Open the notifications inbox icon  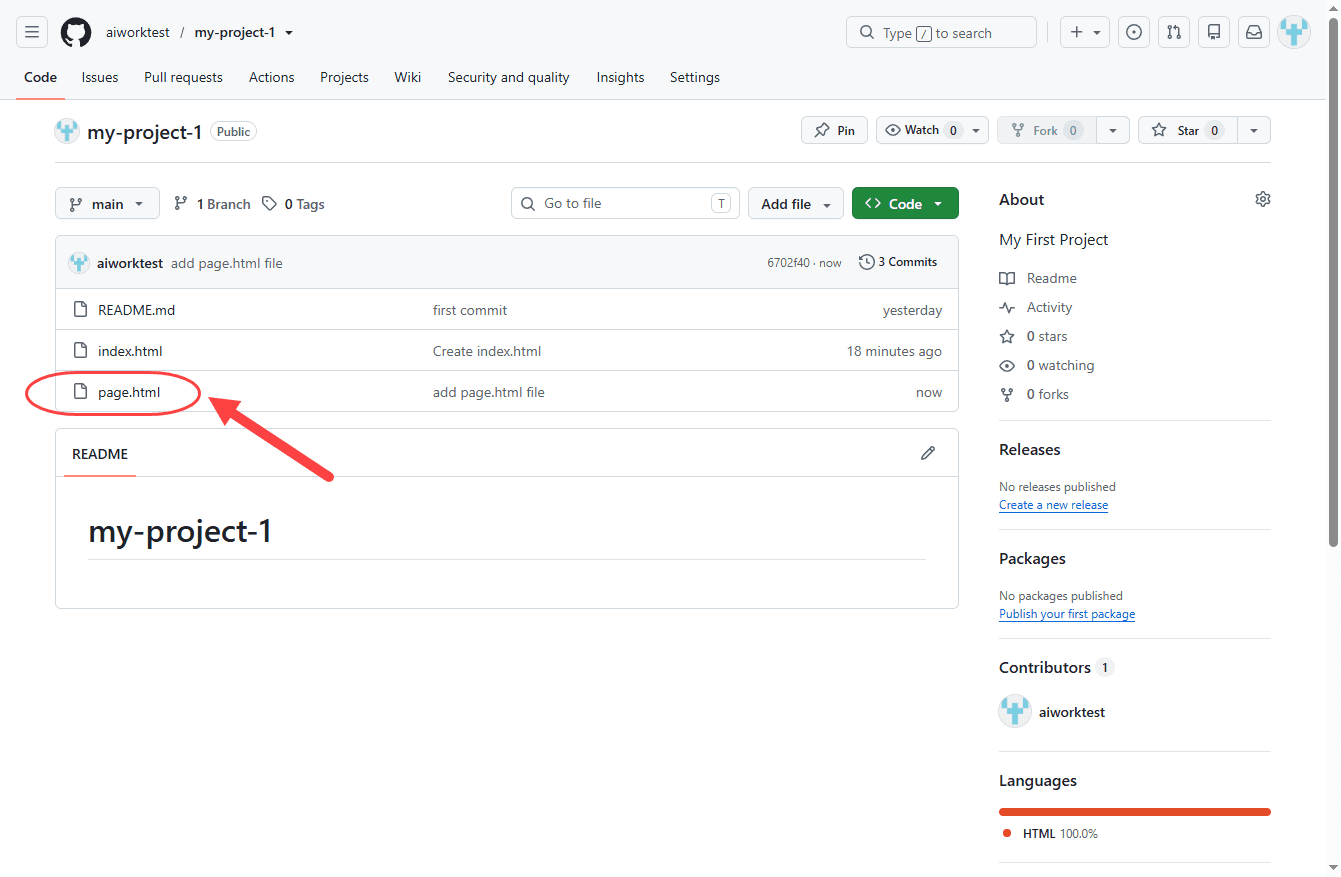1254,32
